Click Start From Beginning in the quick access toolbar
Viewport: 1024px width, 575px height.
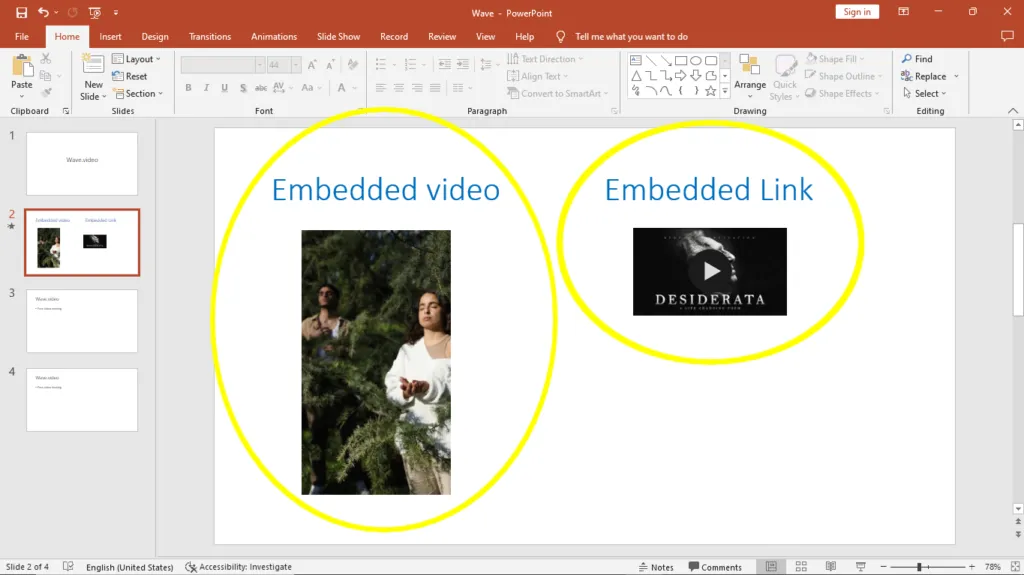pos(94,12)
